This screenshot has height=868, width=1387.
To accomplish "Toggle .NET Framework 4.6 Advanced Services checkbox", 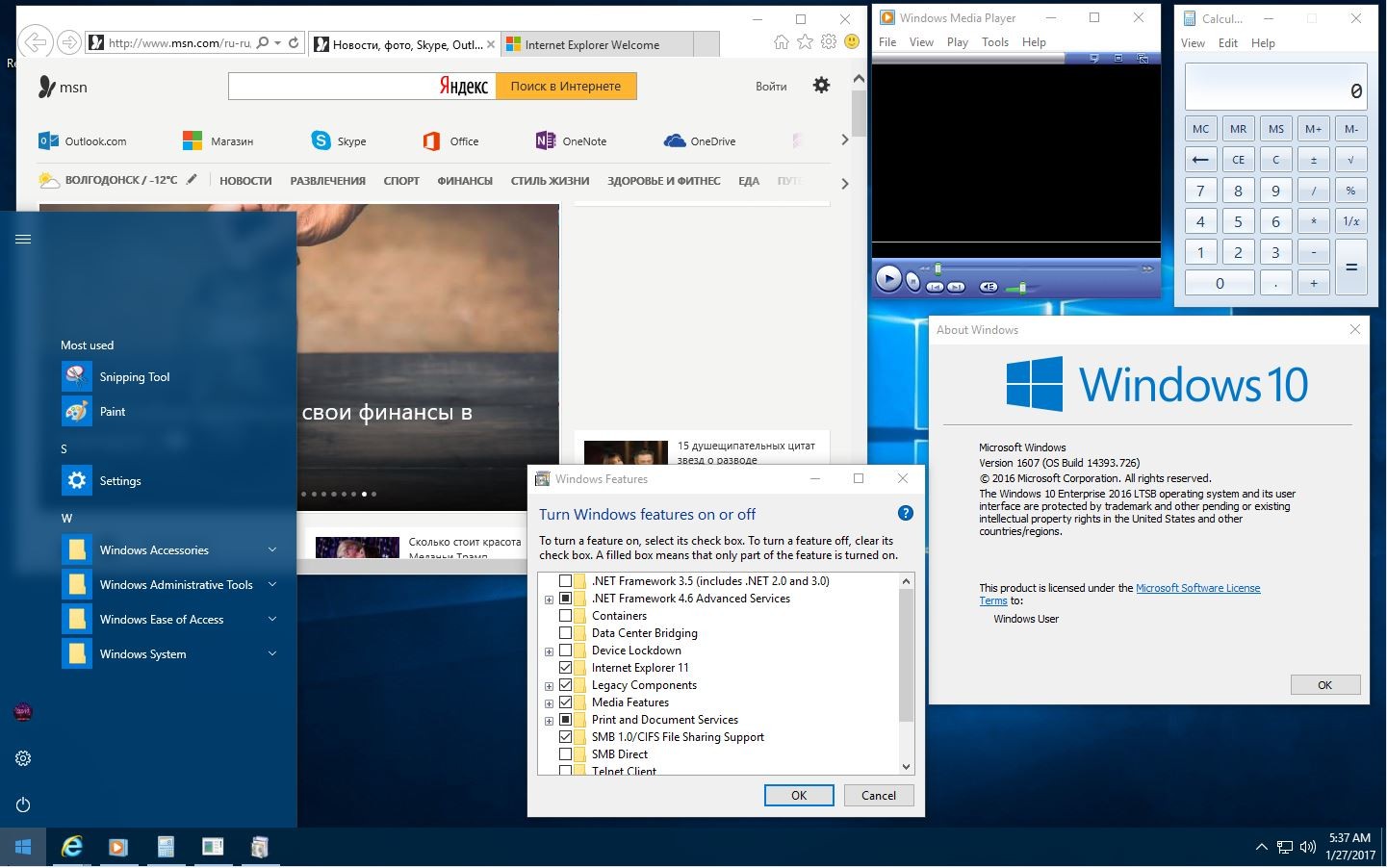I will pos(565,599).
